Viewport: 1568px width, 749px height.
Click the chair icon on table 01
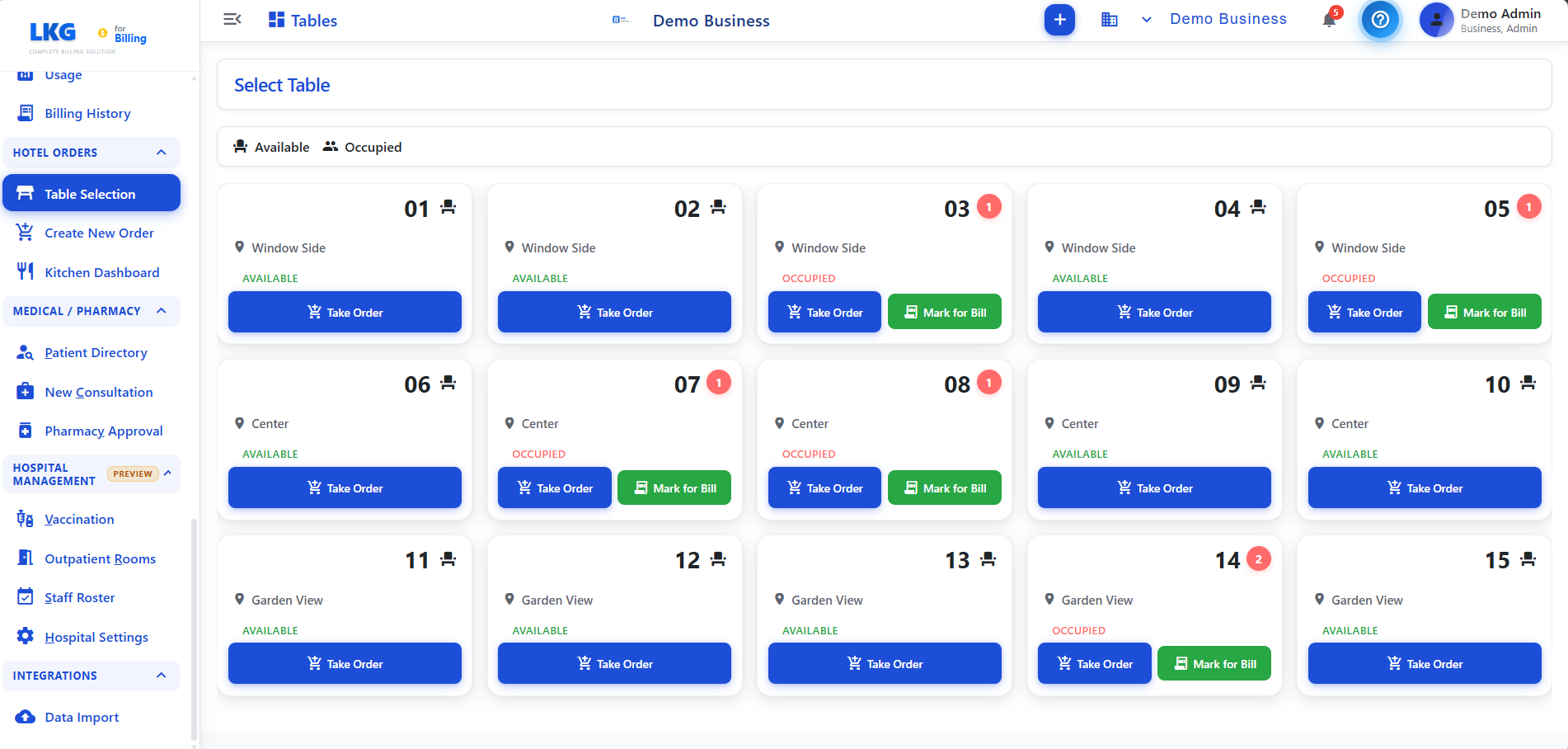click(x=448, y=207)
